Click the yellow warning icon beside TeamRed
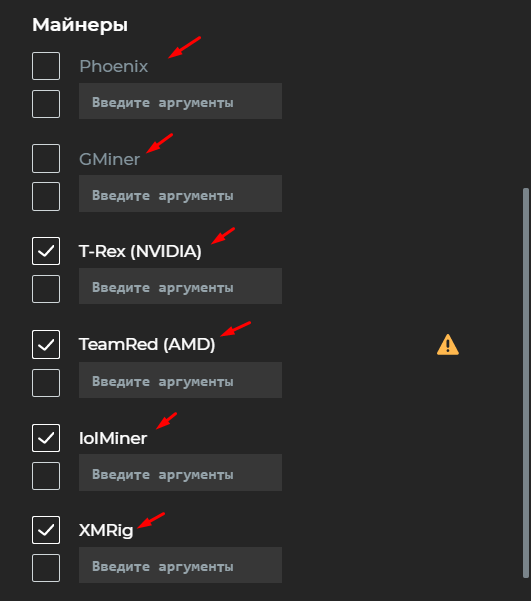Screen dimensions: 531x601 [447, 345]
